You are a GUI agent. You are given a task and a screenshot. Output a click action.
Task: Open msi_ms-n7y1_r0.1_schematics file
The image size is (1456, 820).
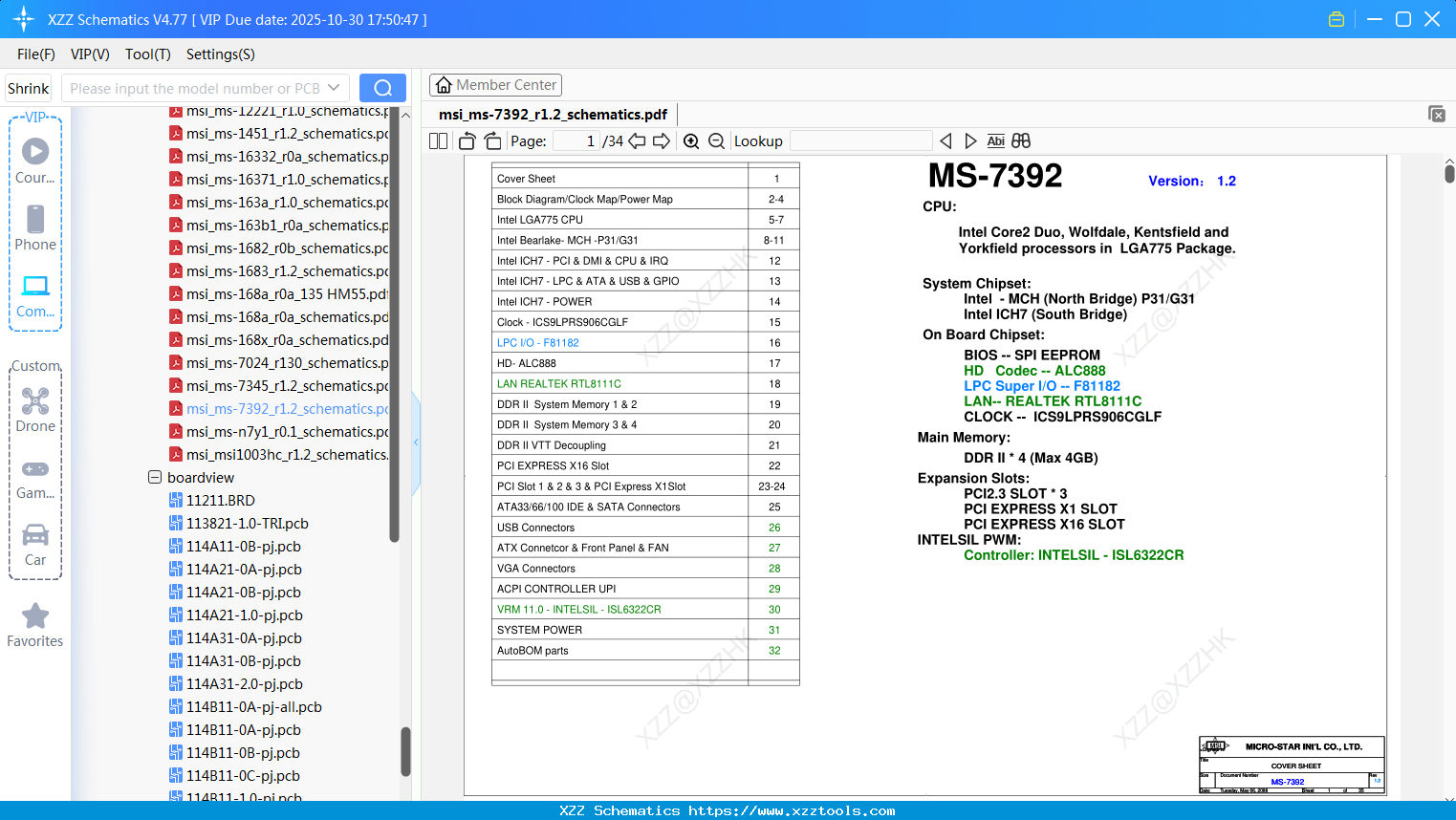pos(288,432)
